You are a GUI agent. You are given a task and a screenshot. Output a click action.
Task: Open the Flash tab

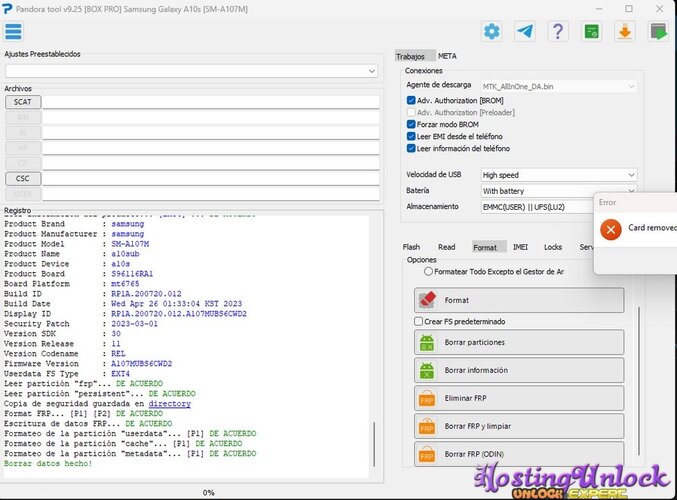pyautogui.click(x=411, y=247)
